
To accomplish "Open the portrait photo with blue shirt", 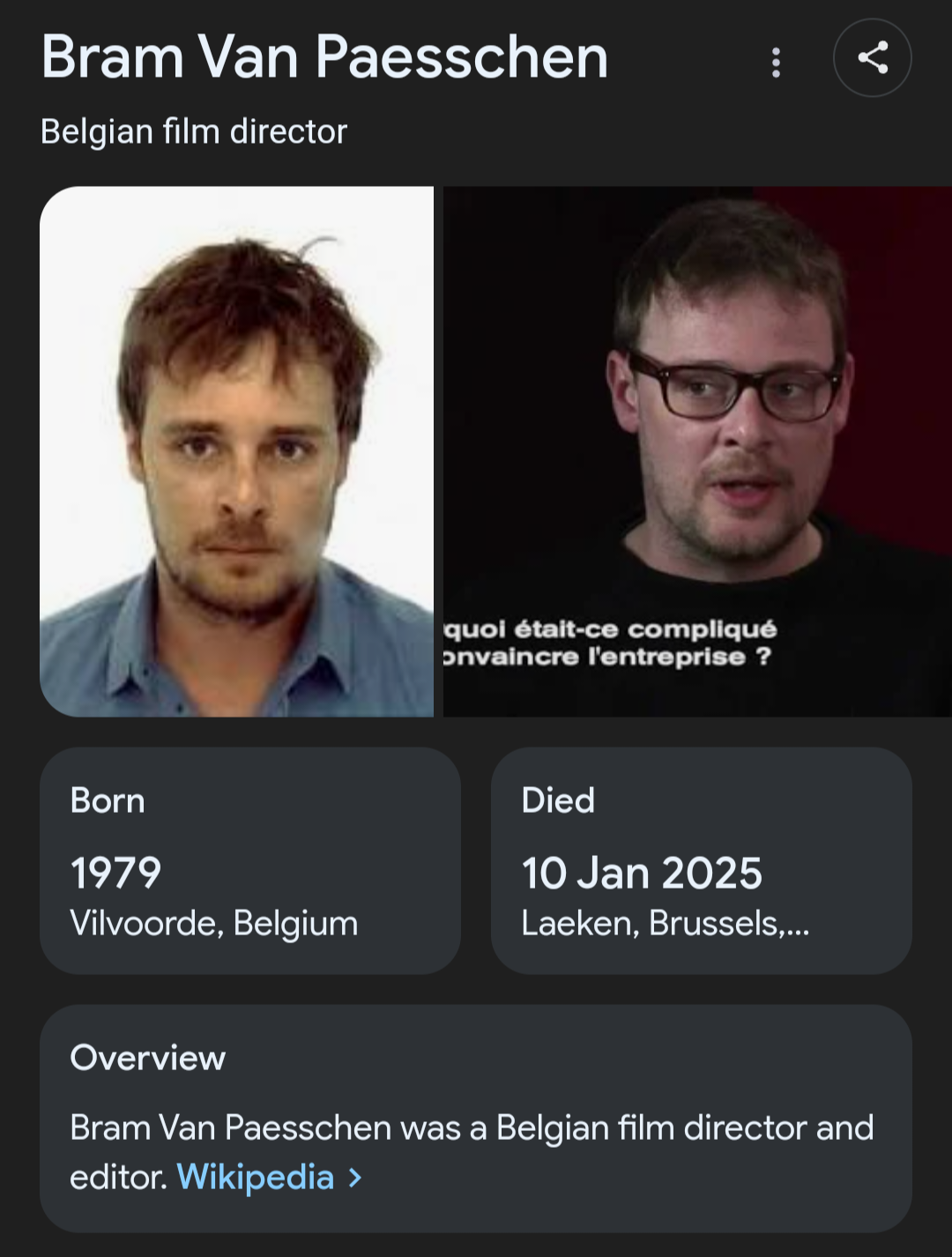I will pos(236,451).
